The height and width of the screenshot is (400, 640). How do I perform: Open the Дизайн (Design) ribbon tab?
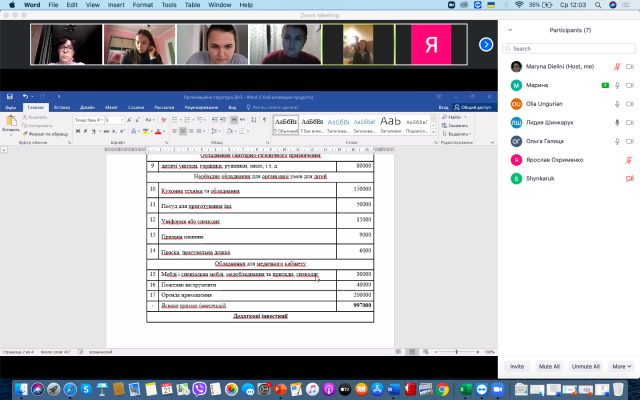tap(87, 107)
